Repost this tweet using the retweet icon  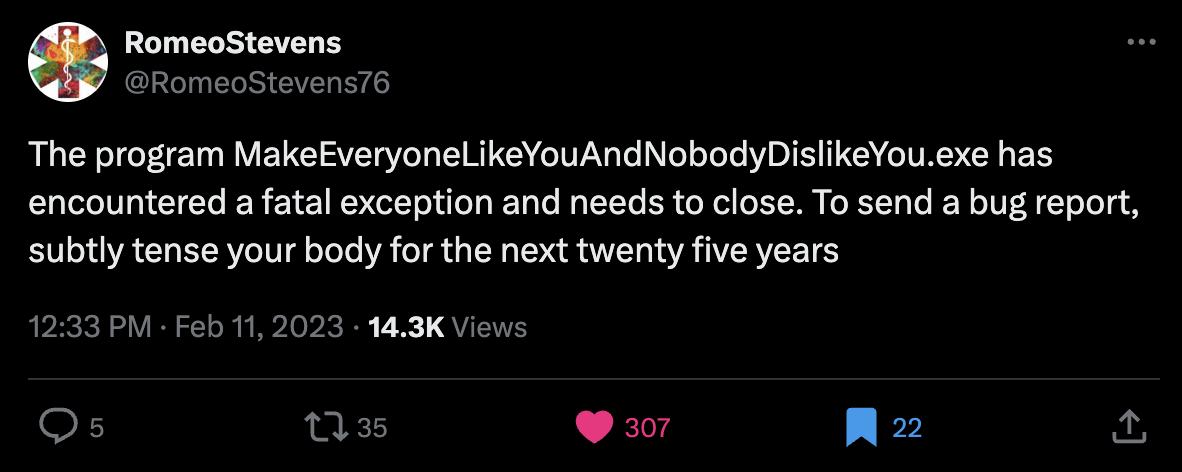click(x=326, y=427)
